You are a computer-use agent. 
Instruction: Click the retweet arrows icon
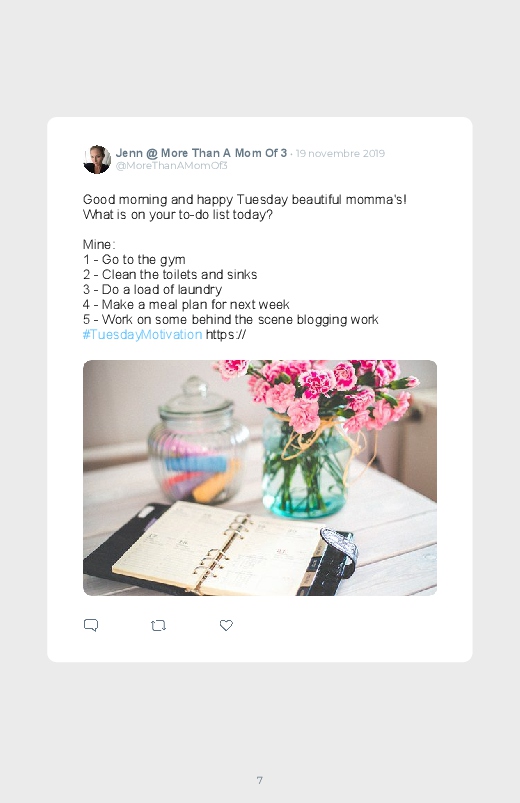[x=158, y=625]
